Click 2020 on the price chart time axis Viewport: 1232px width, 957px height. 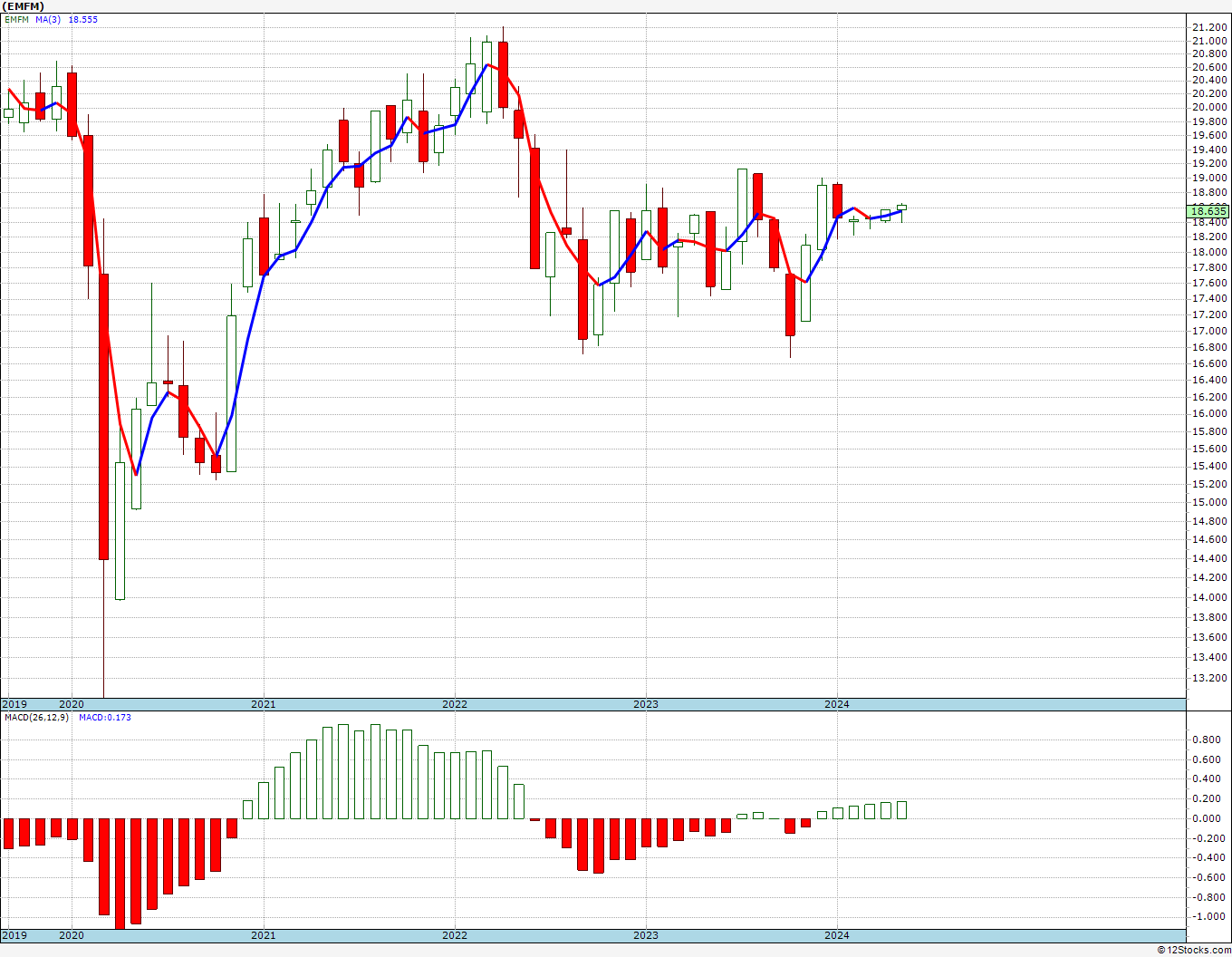point(72,704)
